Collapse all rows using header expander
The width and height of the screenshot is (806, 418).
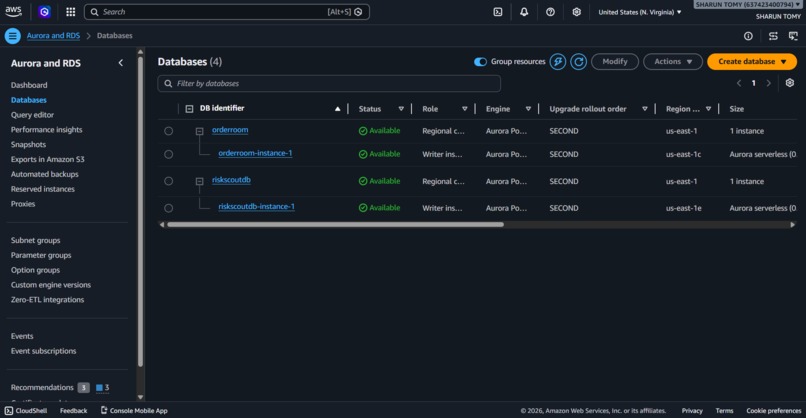[x=189, y=109]
